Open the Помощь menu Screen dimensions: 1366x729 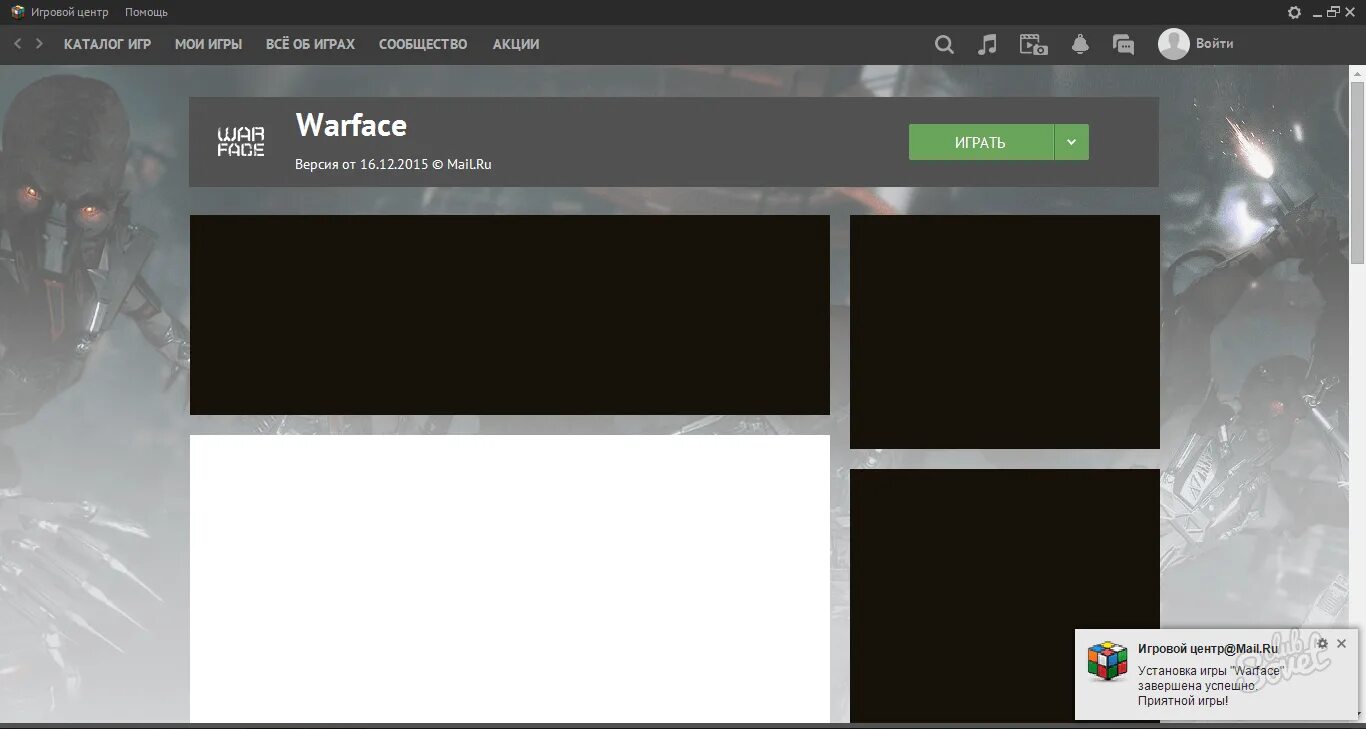click(x=146, y=12)
